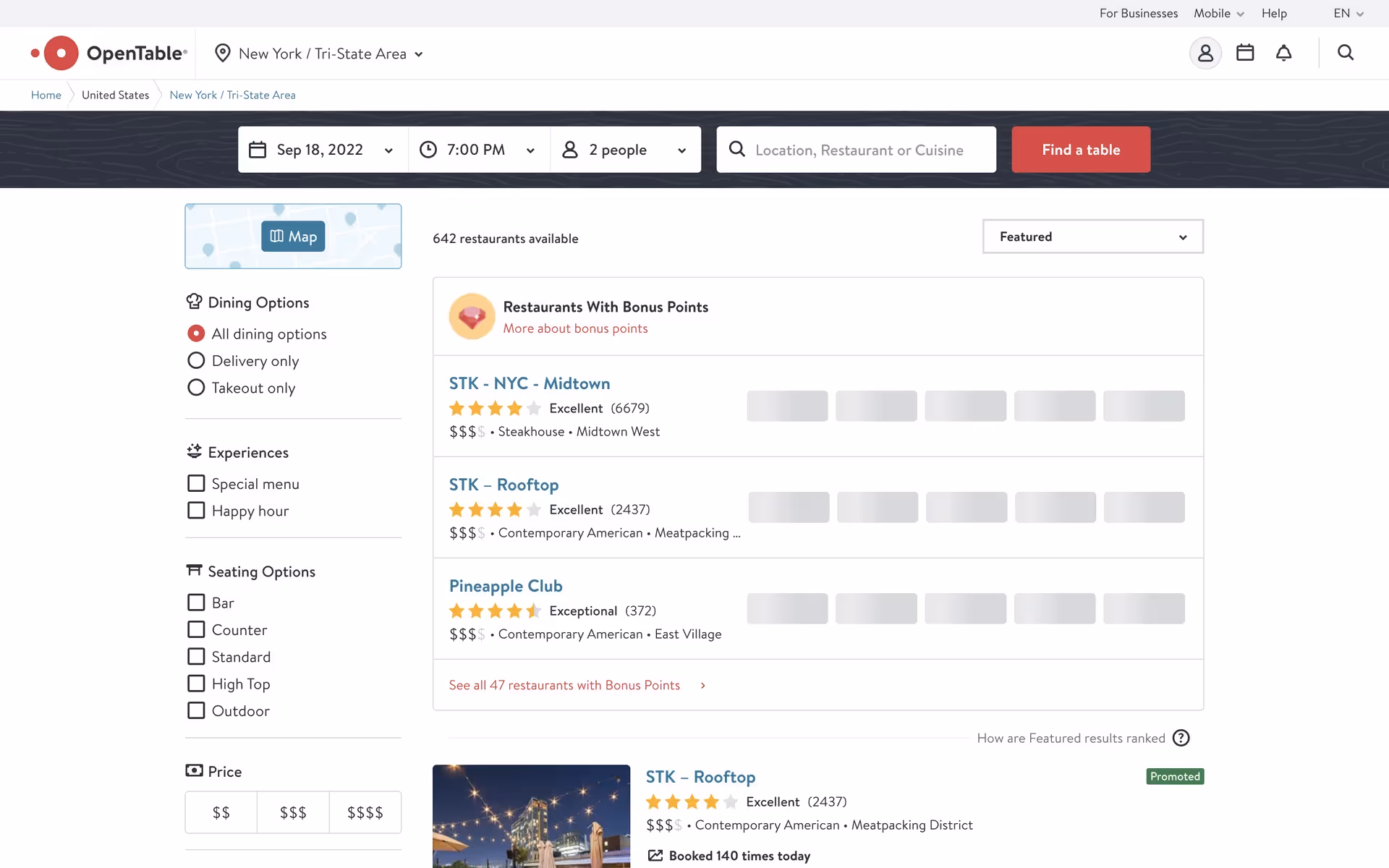Image resolution: width=1389 pixels, height=868 pixels.
Task: Open the Featured sort dropdown
Action: (x=1092, y=237)
